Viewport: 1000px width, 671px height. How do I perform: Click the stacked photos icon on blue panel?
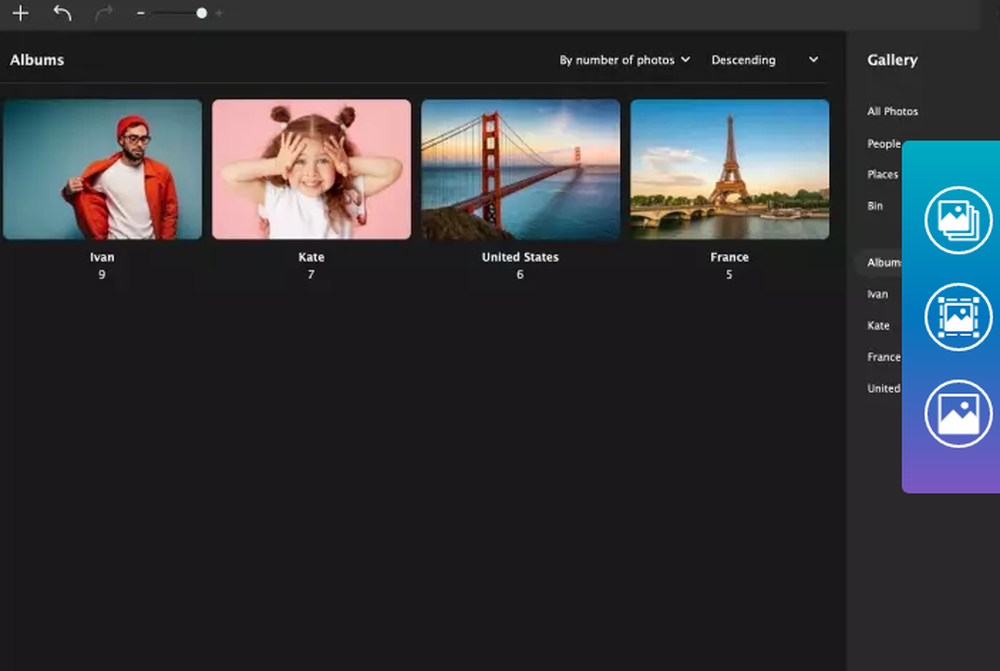coord(956,219)
